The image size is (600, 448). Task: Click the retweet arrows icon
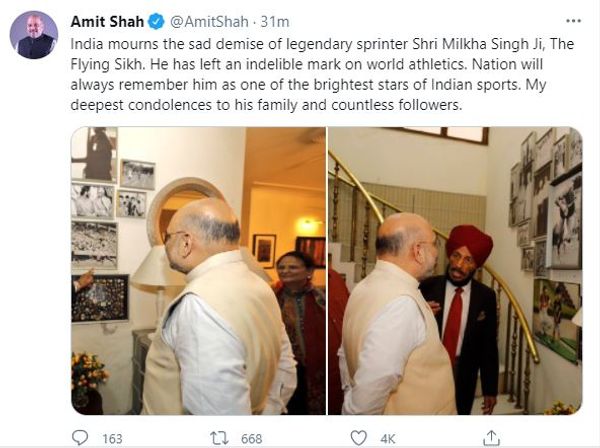point(219,438)
